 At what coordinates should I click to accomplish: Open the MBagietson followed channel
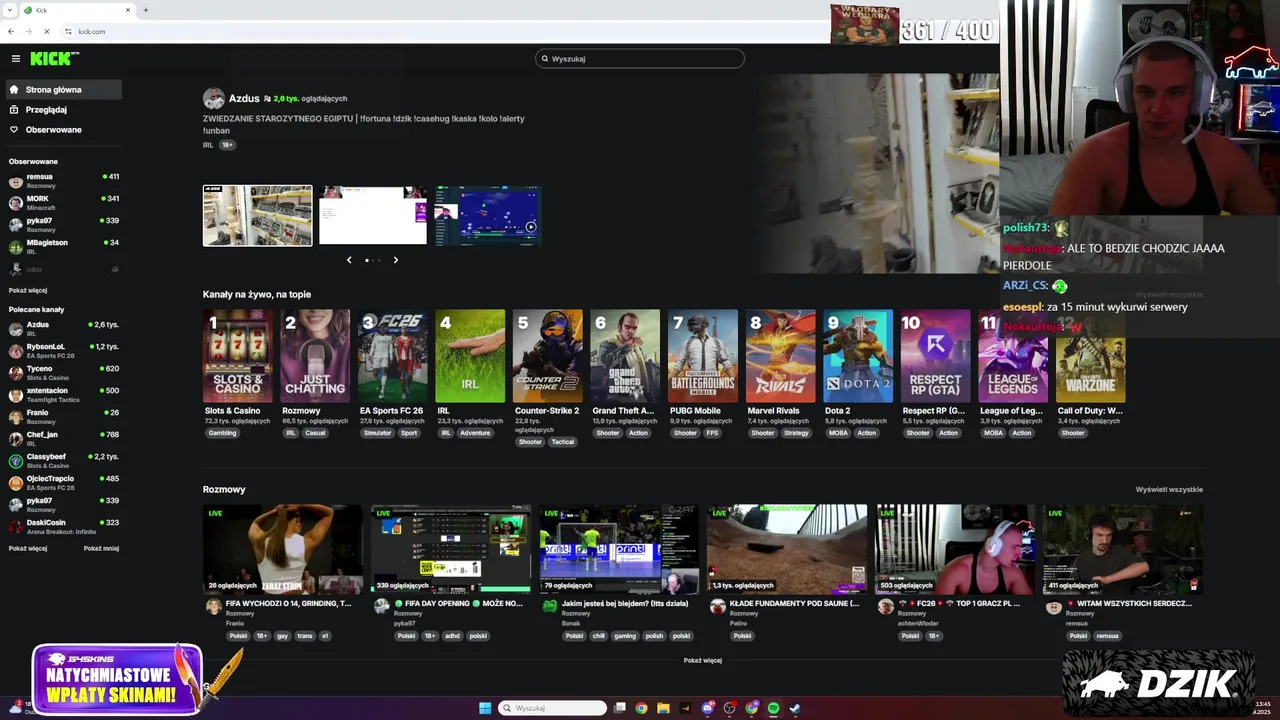tap(47, 243)
